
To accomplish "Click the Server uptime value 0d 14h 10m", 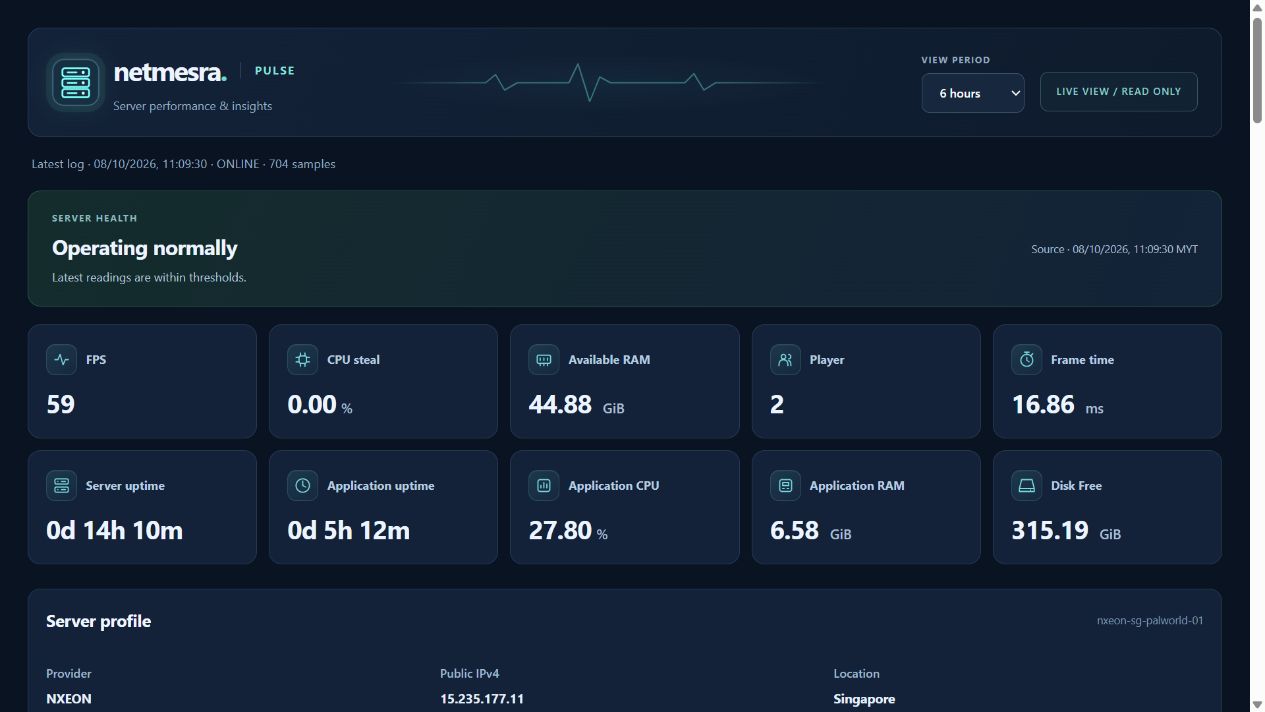I will pos(115,530).
